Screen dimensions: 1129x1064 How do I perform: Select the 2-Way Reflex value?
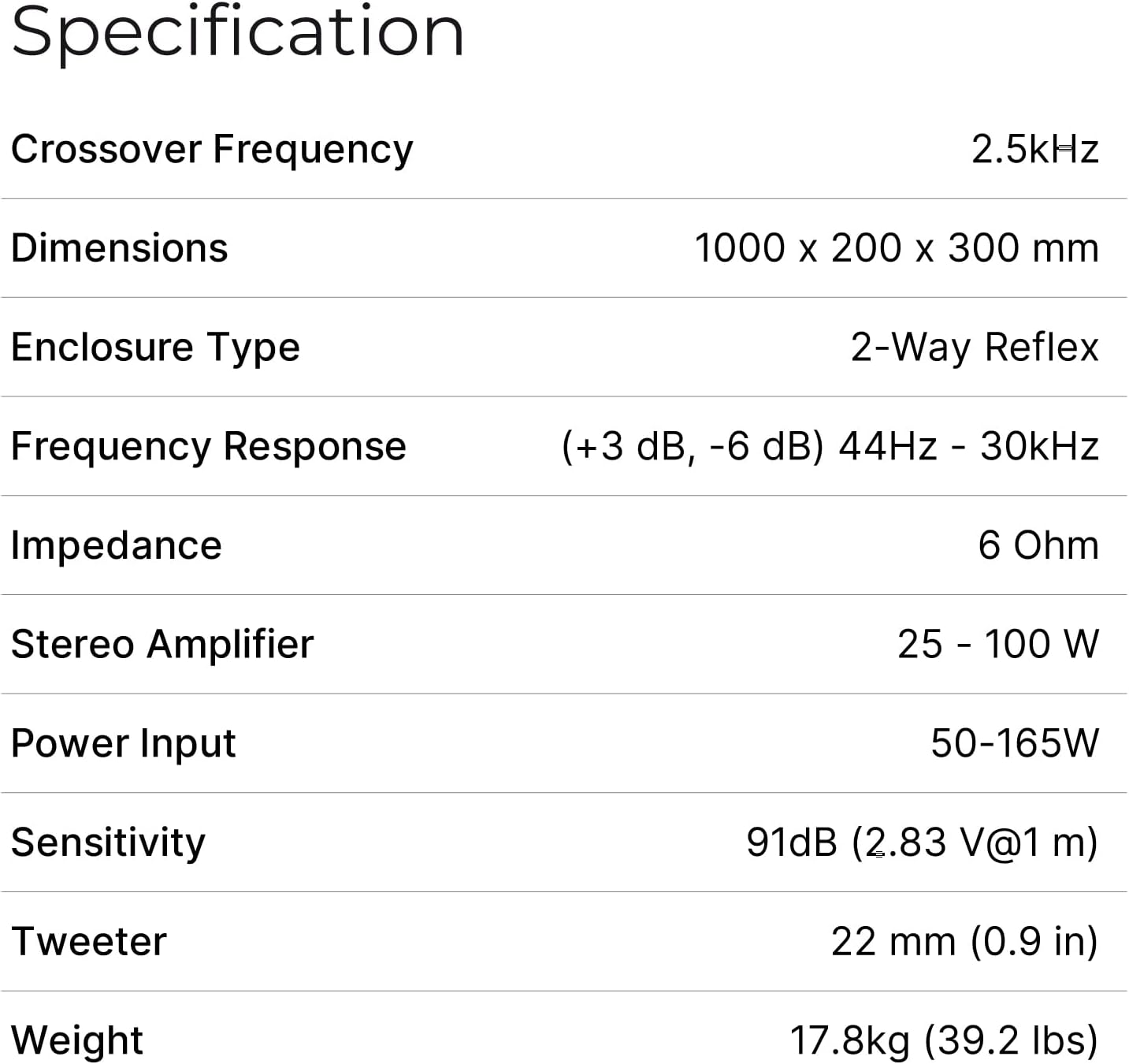pos(975,348)
